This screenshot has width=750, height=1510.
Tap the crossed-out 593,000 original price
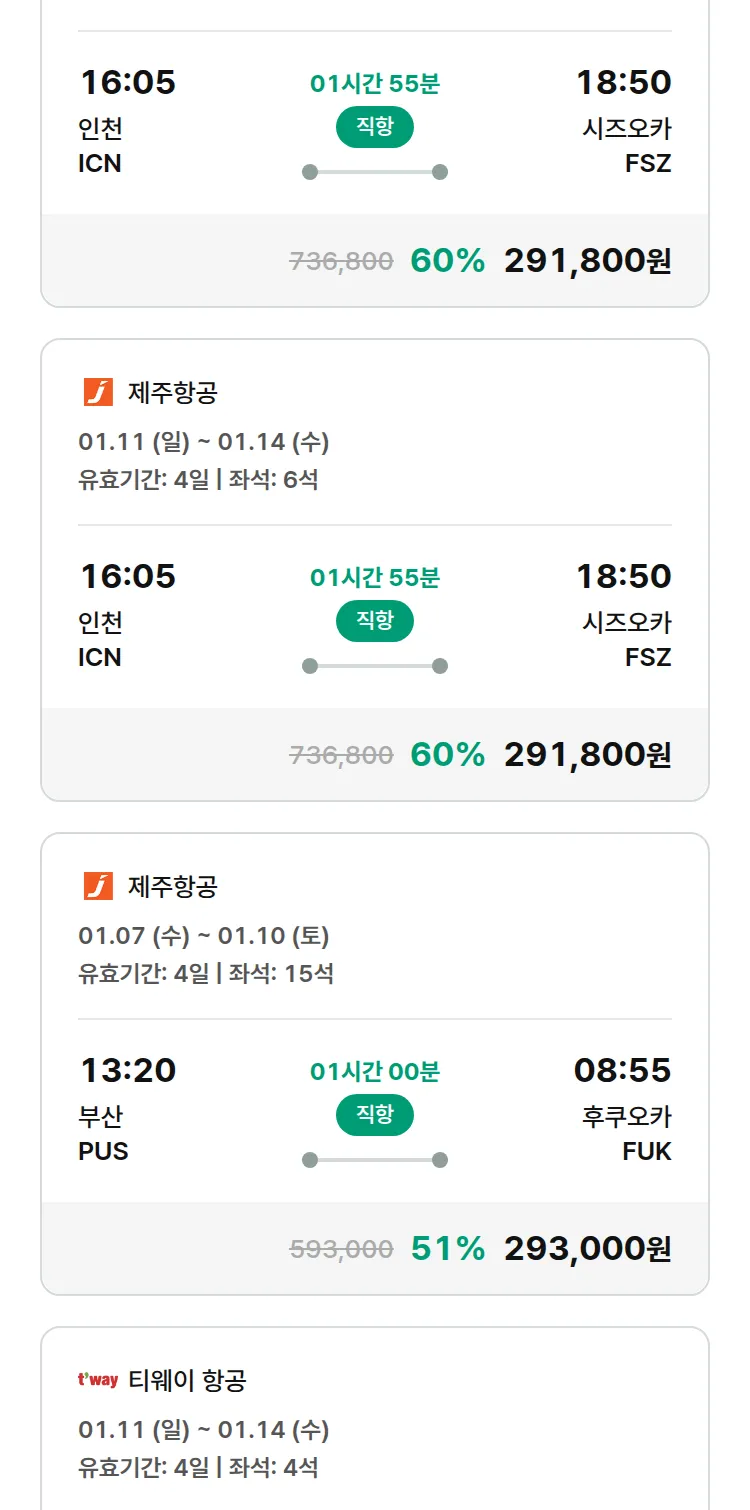coord(341,1249)
